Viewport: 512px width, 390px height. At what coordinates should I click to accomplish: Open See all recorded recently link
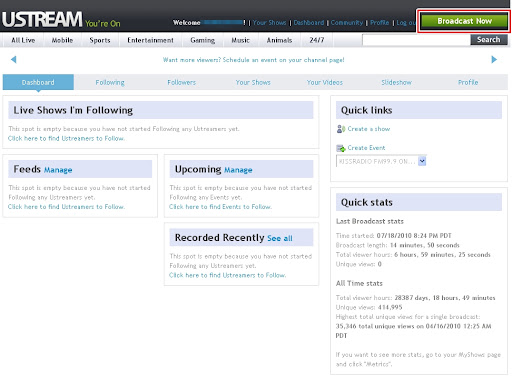[280, 238]
